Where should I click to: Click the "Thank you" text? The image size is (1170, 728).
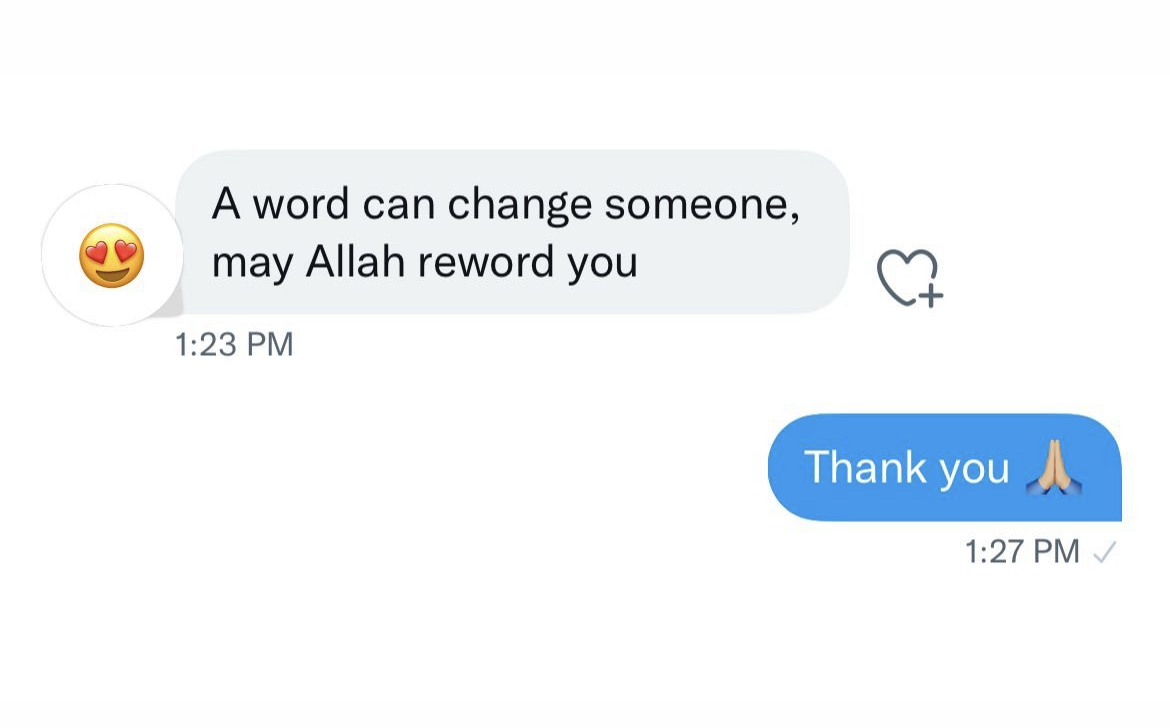[906, 467]
